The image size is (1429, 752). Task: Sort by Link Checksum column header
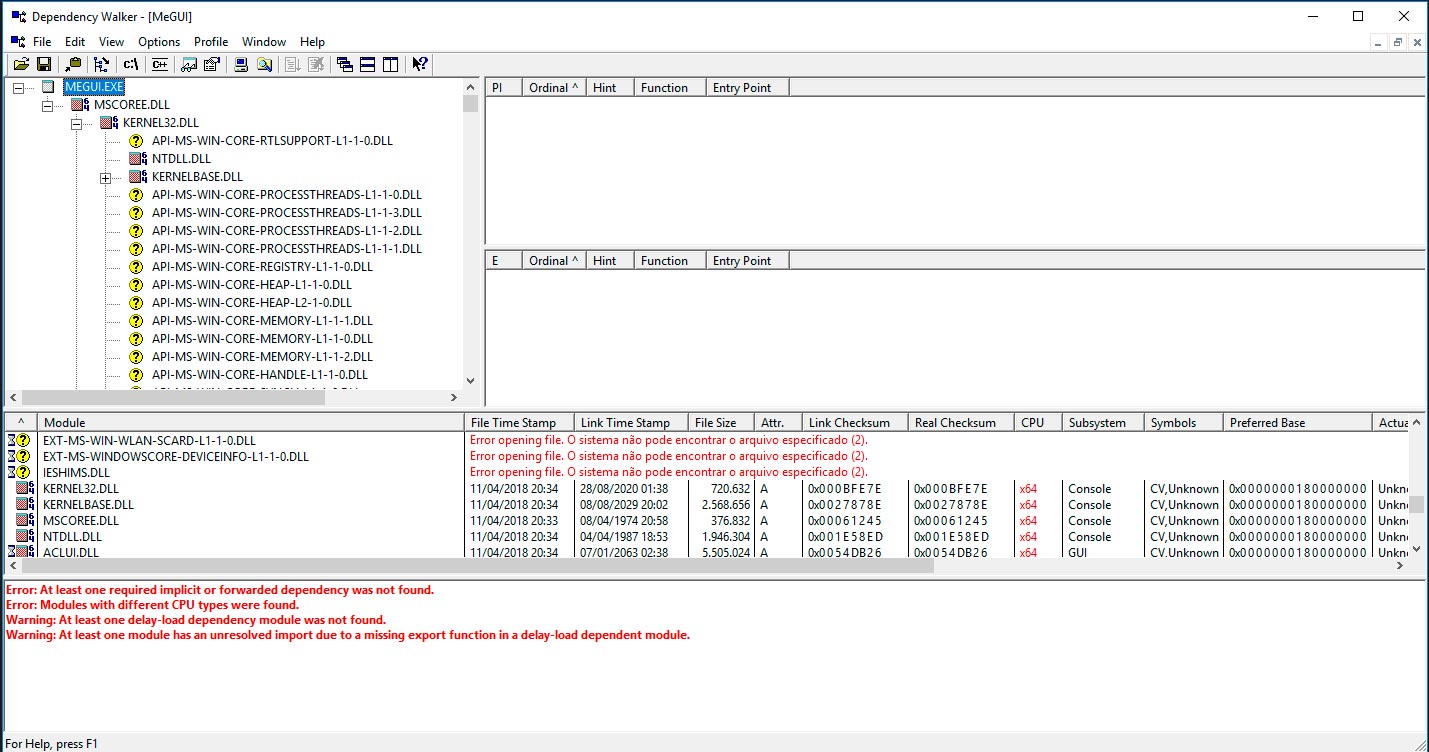855,422
